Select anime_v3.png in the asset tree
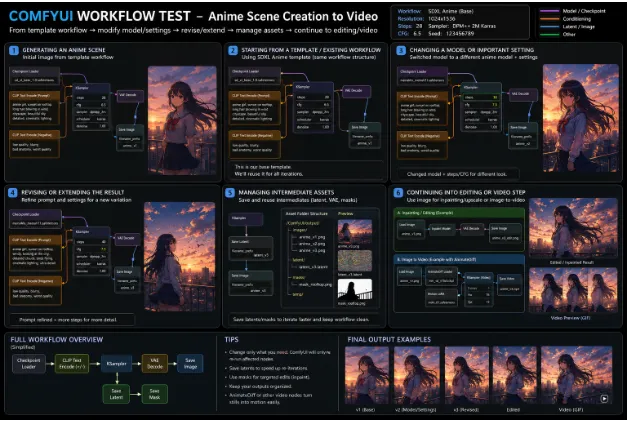Image resolution: width=628 pixels, height=421 pixels. pos(312,250)
